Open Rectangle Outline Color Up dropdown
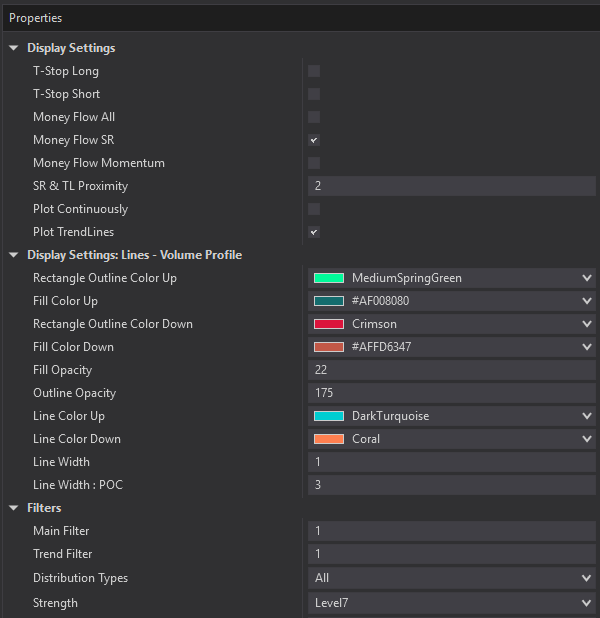The image size is (600, 618). pos(586,278)
